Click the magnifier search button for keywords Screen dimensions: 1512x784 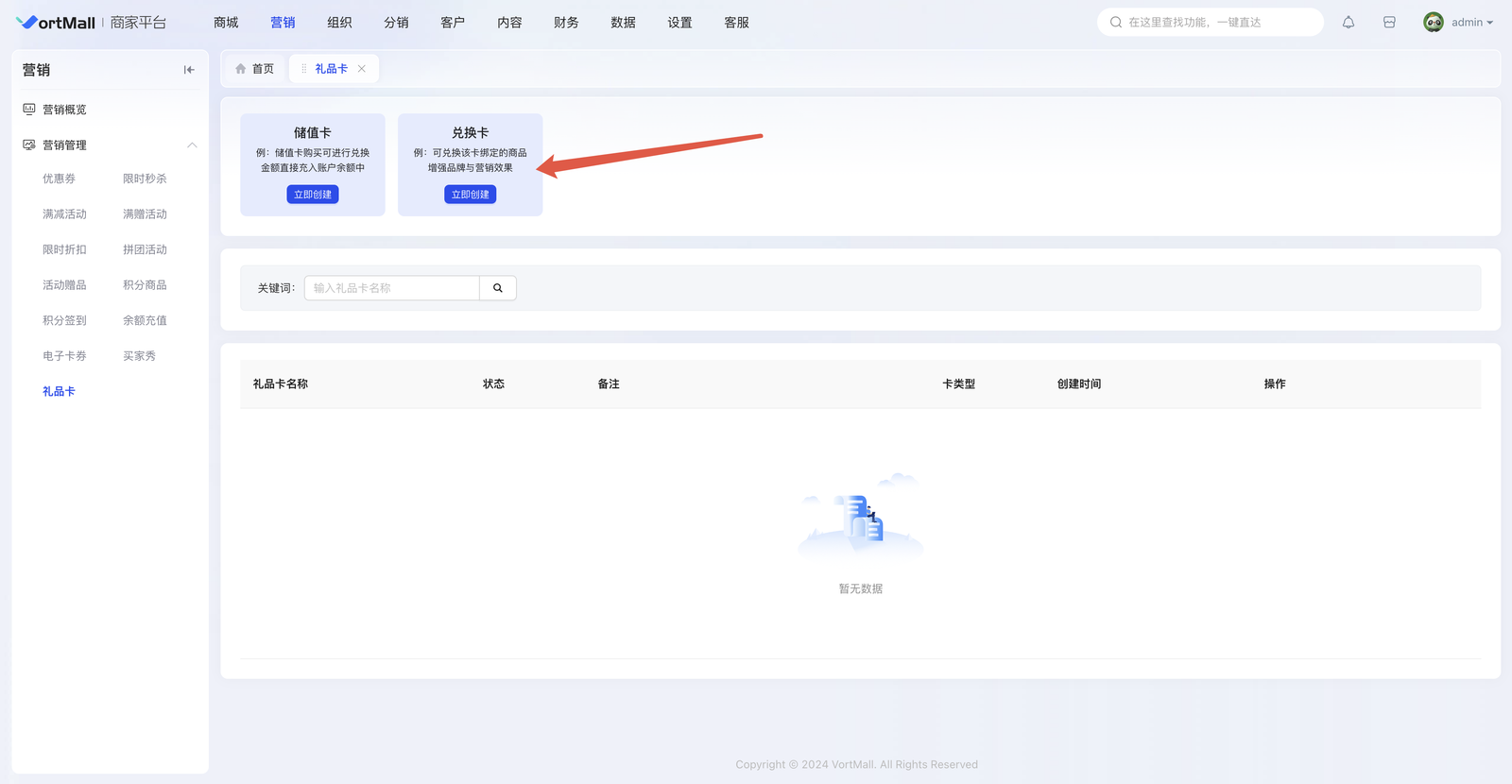(498, 288)
